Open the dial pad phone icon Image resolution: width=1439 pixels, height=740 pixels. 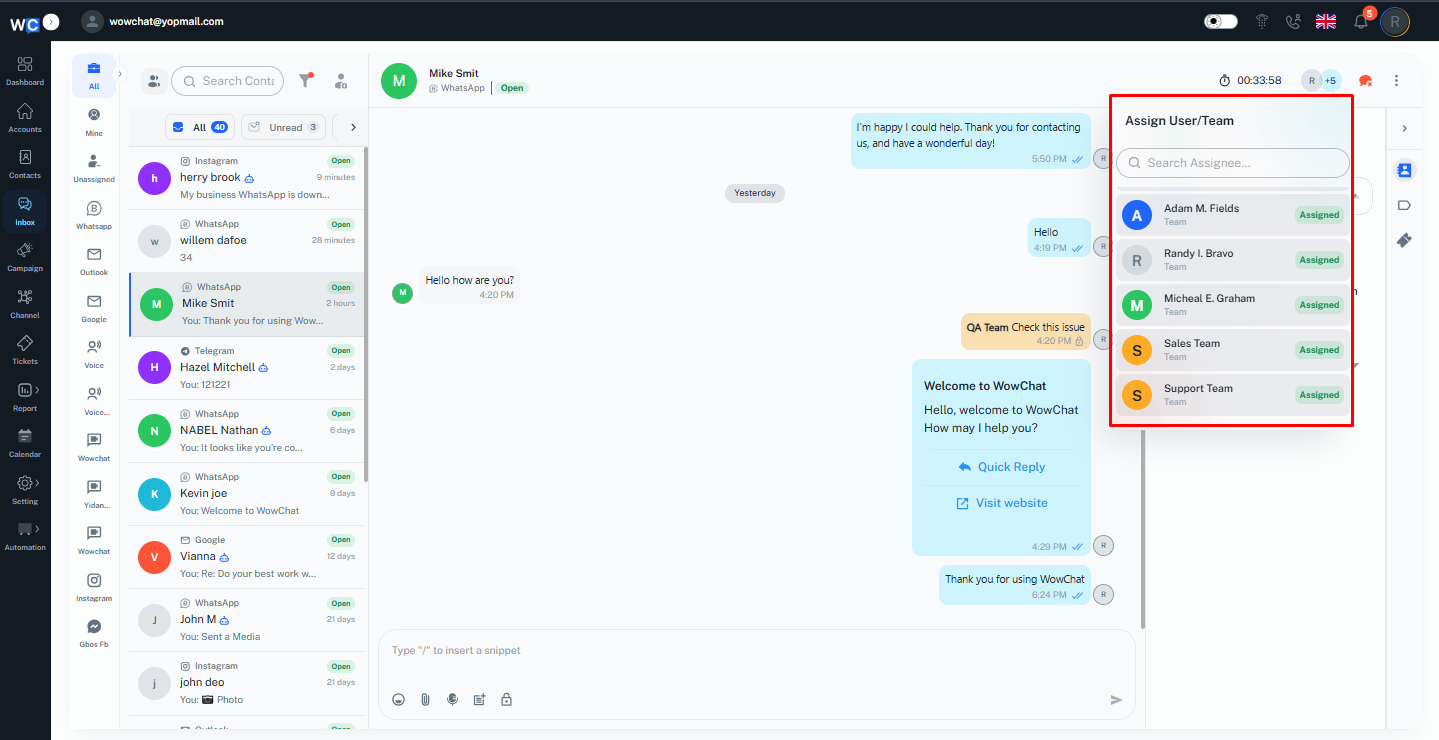(x=1261, y=21)
